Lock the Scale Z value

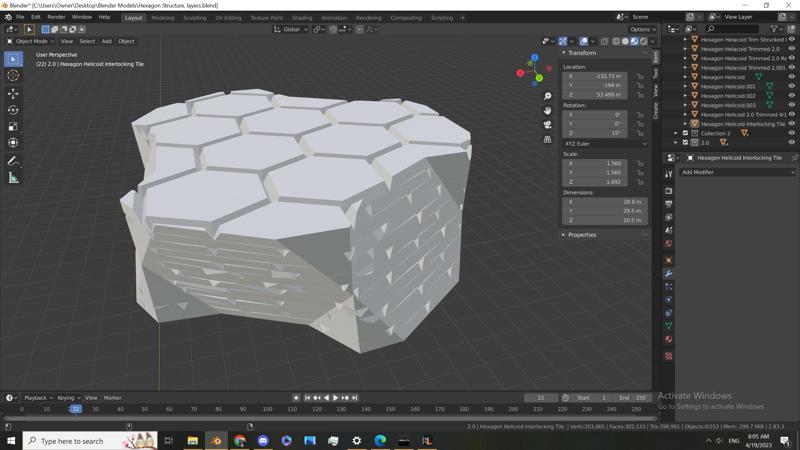click(639, 182)
